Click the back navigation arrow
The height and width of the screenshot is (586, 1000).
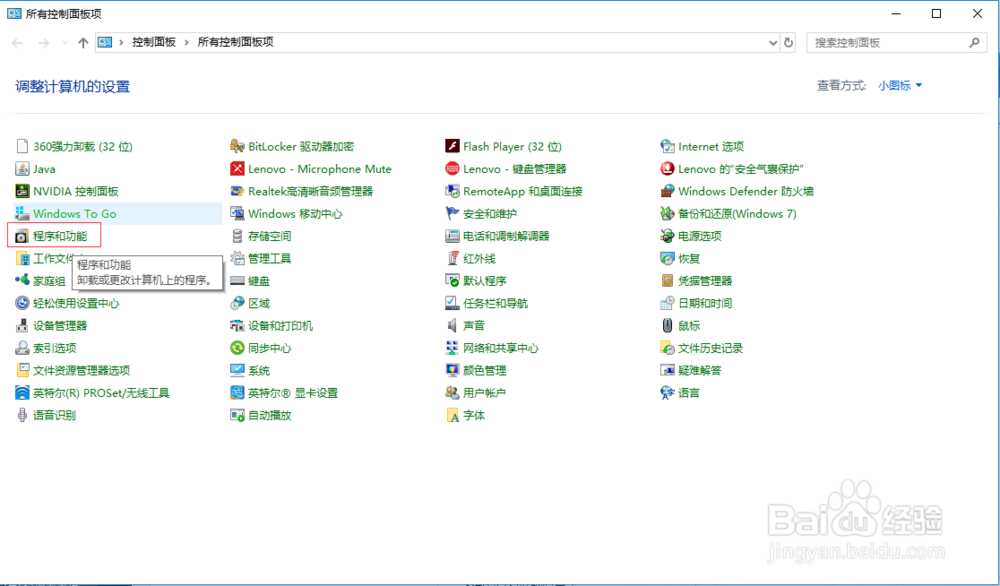click(17, 43)
